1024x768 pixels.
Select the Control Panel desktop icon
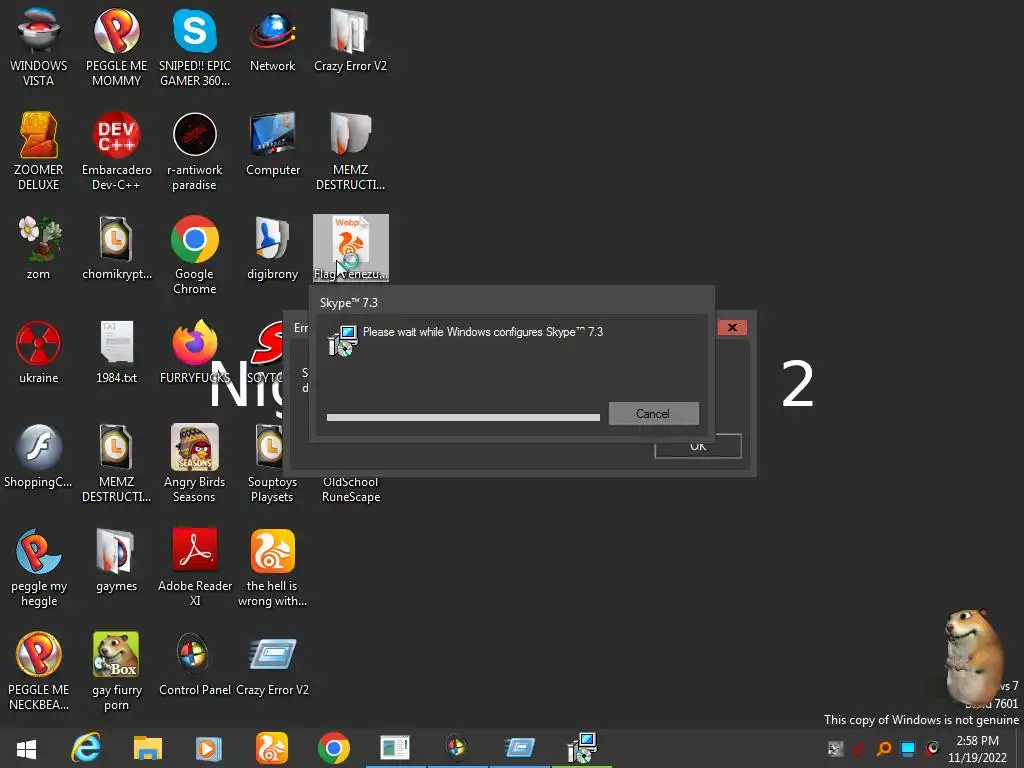(195, 664)
